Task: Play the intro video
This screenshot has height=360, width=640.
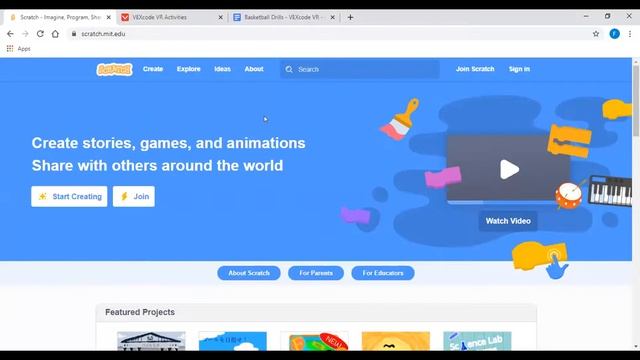Action: pyautogui.click(x=509, y=169)
